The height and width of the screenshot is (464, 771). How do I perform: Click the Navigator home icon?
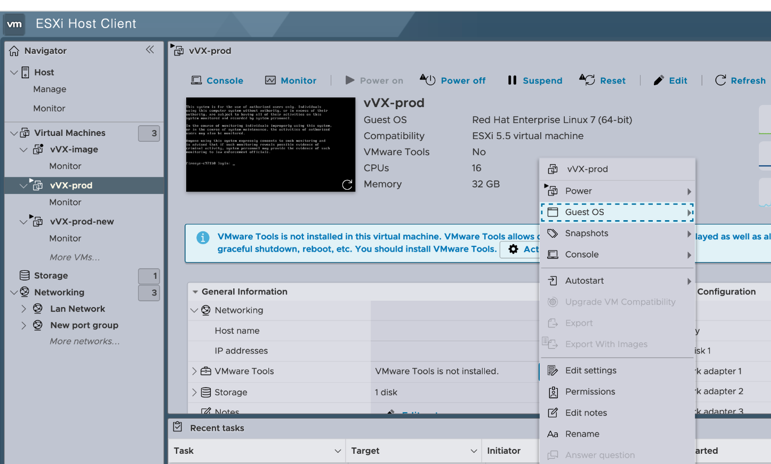[x=14, y=51]
